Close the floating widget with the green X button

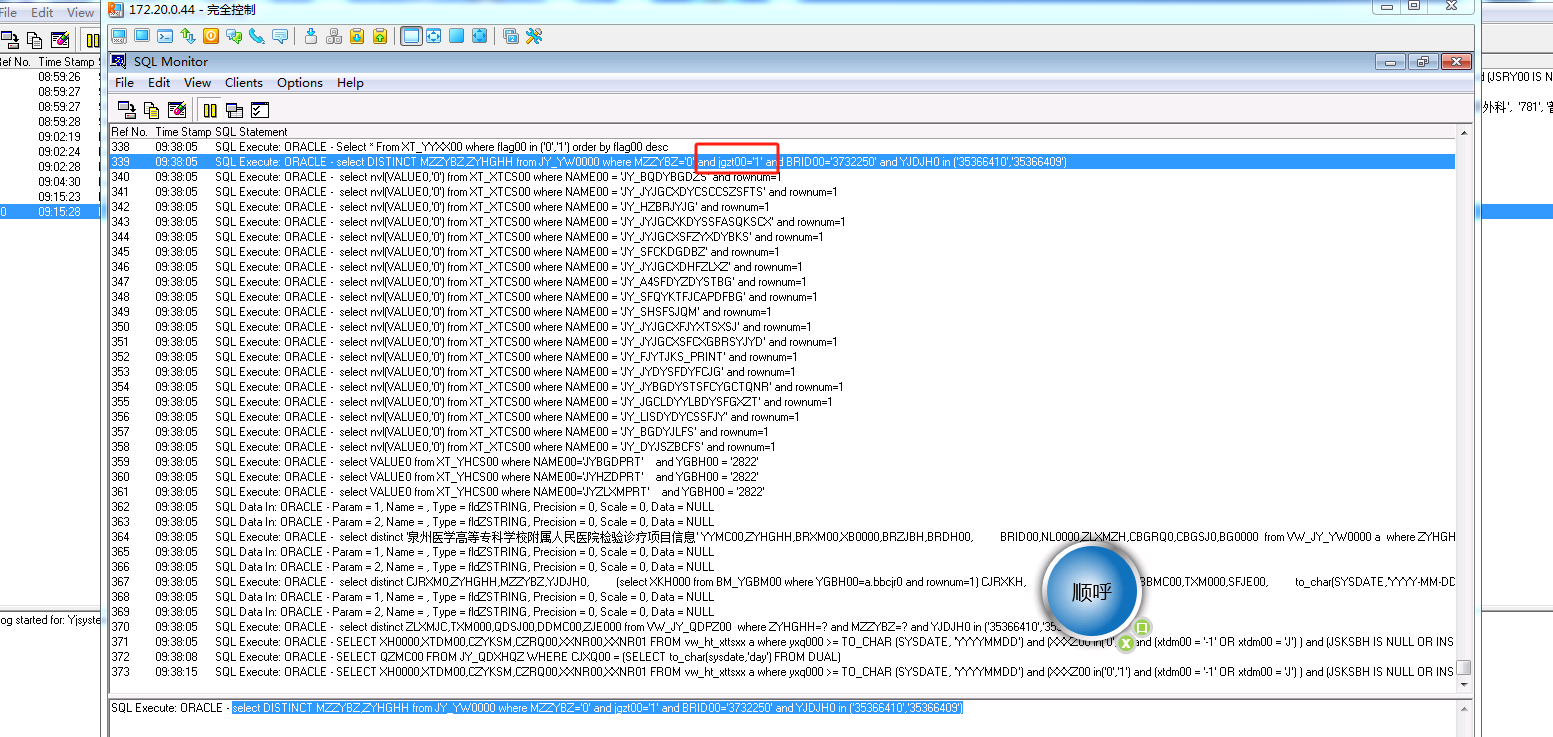click(1126, 642)
